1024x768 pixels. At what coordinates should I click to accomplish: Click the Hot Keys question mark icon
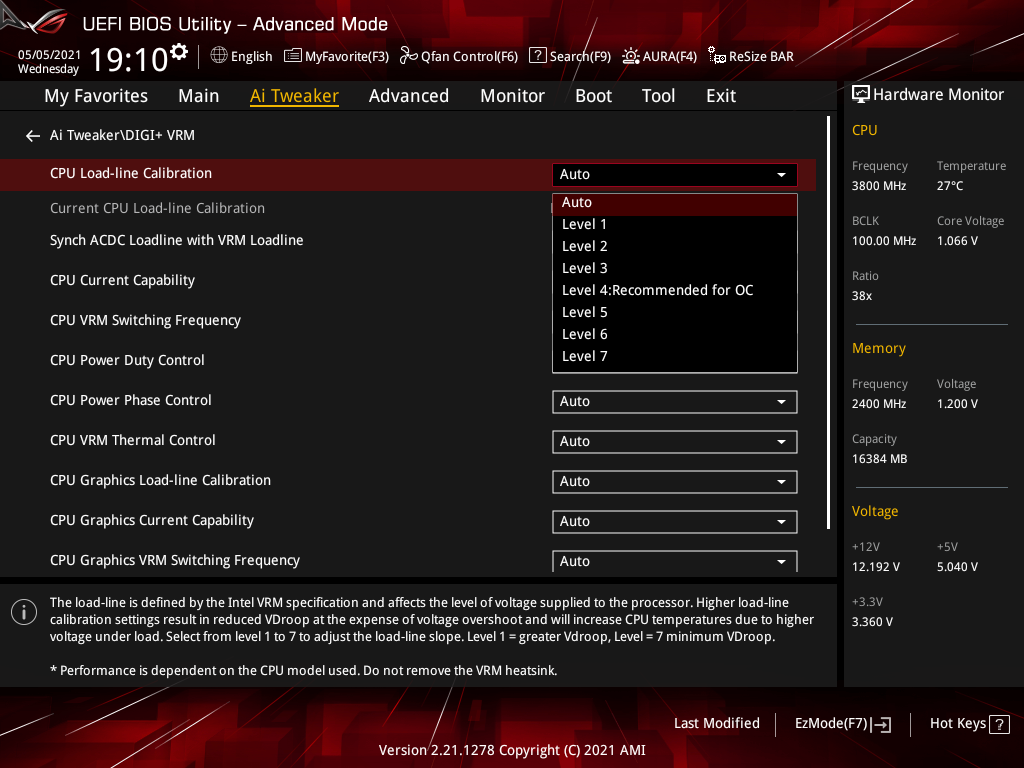999,724
